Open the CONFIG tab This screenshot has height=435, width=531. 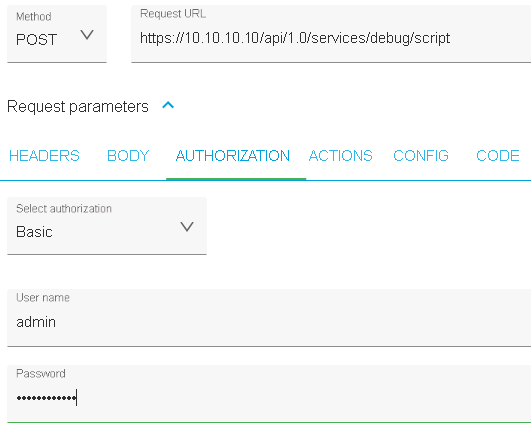(x=421, y=156)
